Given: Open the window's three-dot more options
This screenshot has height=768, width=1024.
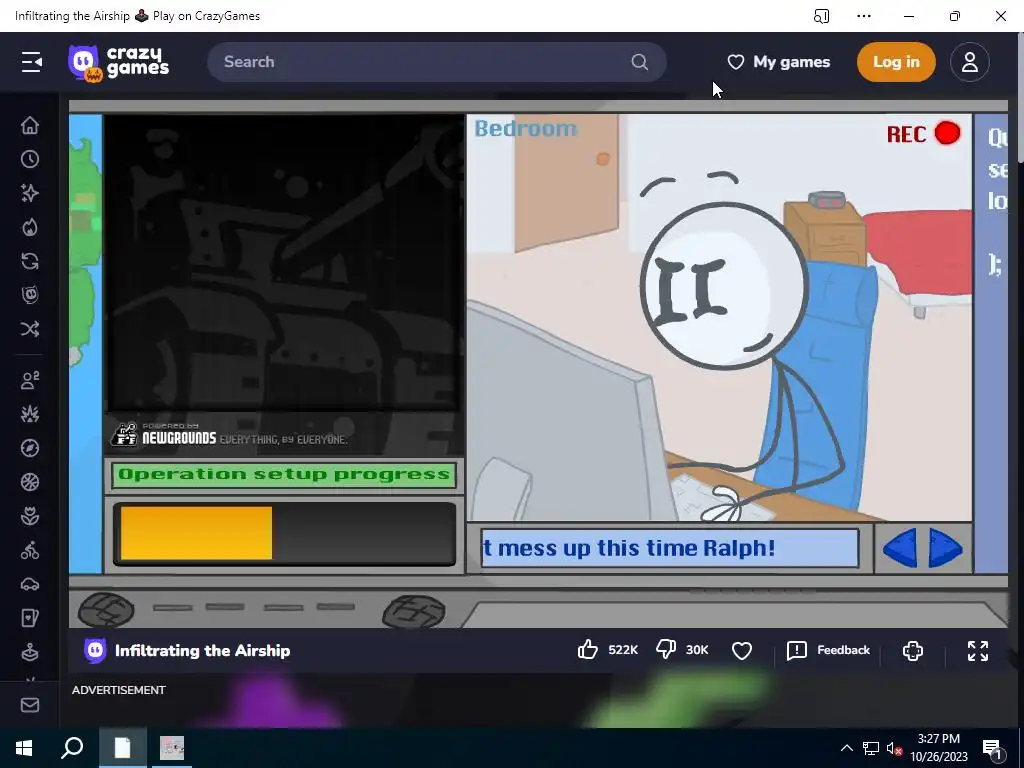Looking at the screenshot, I should coord(864,16).
